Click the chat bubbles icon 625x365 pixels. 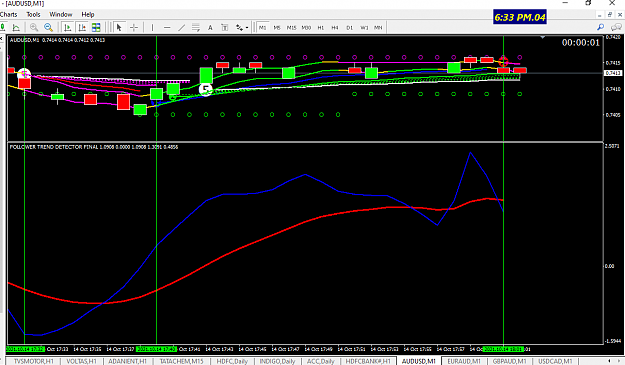(616, 27)
